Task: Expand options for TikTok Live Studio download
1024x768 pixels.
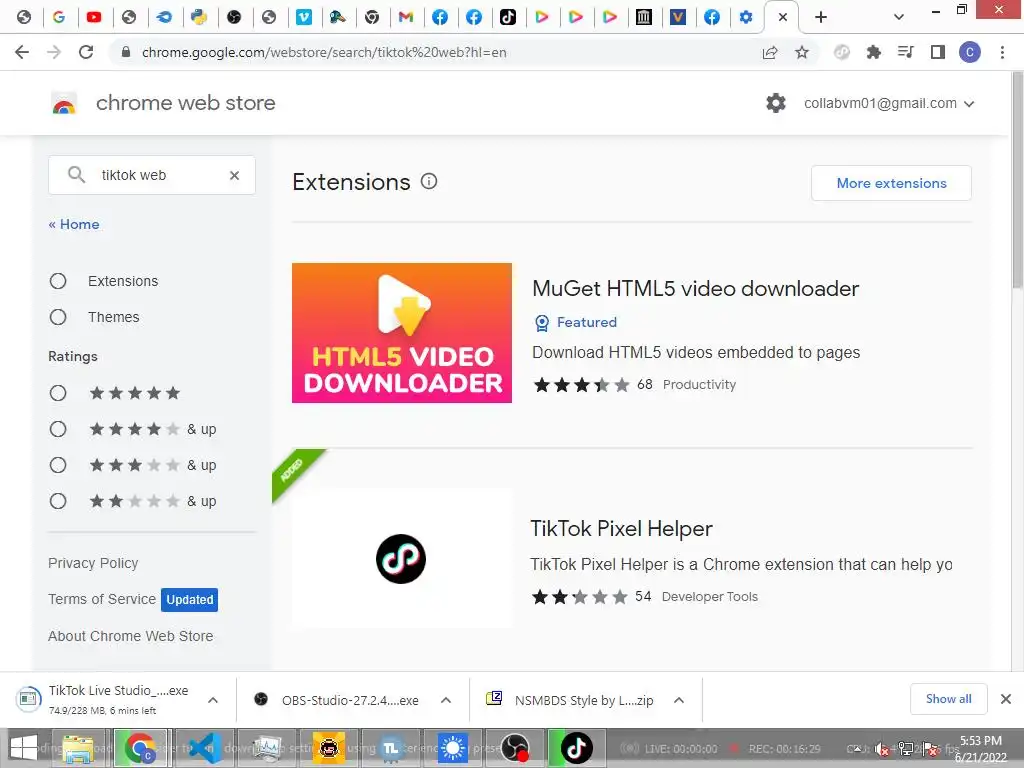Action: click(x=213, y=700)
